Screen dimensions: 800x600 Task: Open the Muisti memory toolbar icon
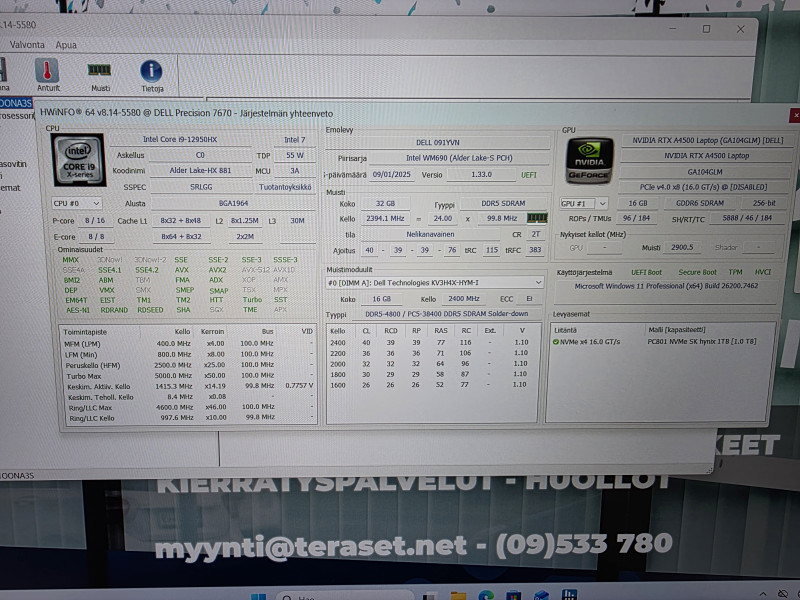pyautogui.click(x=100, y=72)
